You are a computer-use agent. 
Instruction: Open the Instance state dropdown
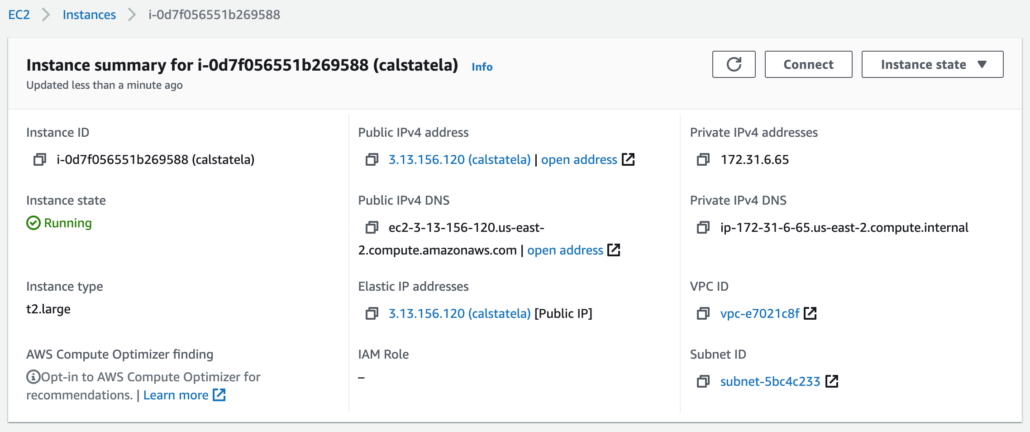coord(932,64)
